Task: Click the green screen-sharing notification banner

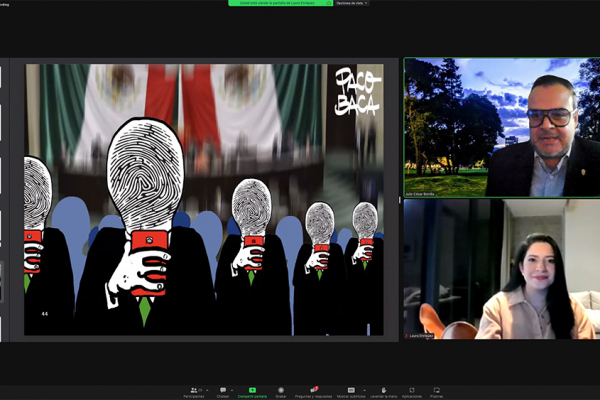Action: (x=280, y=3)
